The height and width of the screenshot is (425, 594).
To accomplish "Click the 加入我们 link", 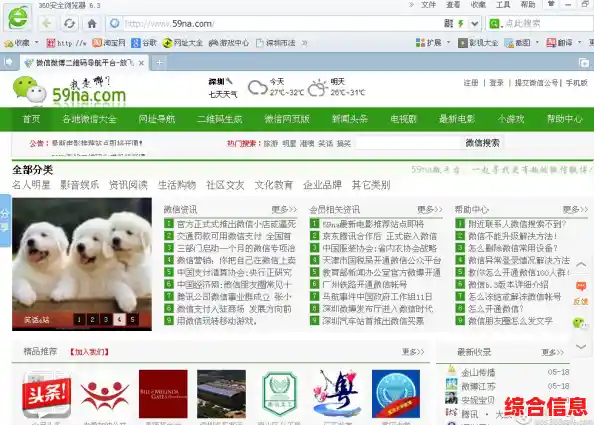I will pos(89,352).
